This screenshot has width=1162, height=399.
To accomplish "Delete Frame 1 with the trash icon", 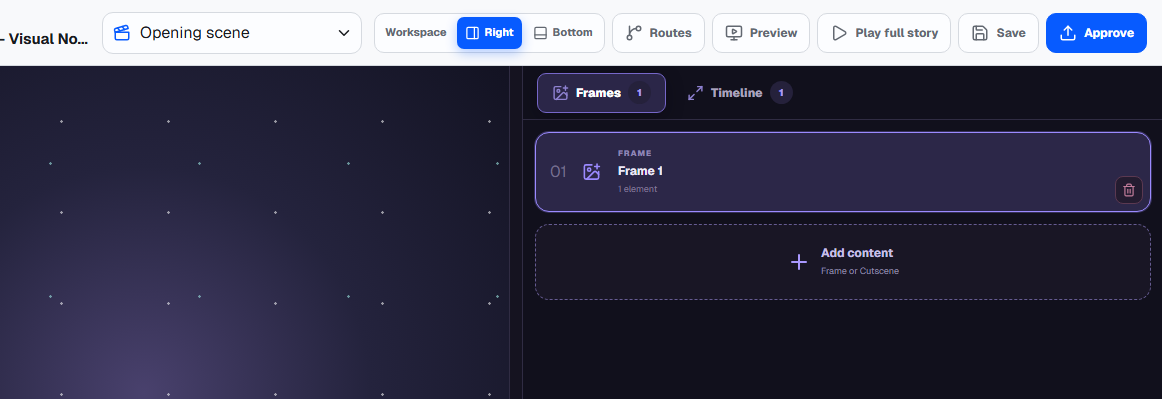I will [1129, 189].
